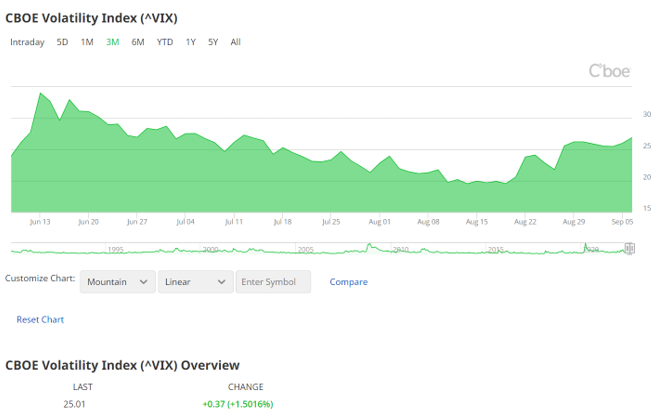Click the Jul 18 x-axis date label
This screenshot has height=417, width=657.
coord(282,222)
